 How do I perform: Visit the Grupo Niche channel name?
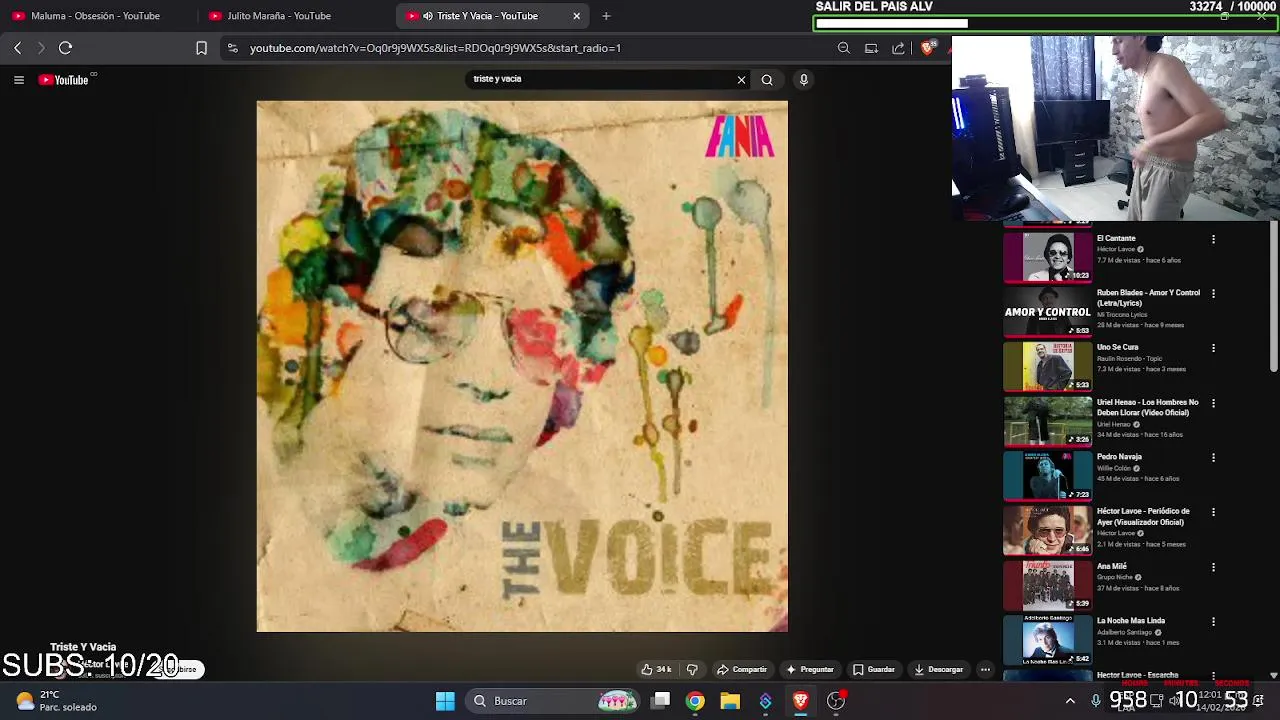pyautogui.click(x=1114, y=577)
